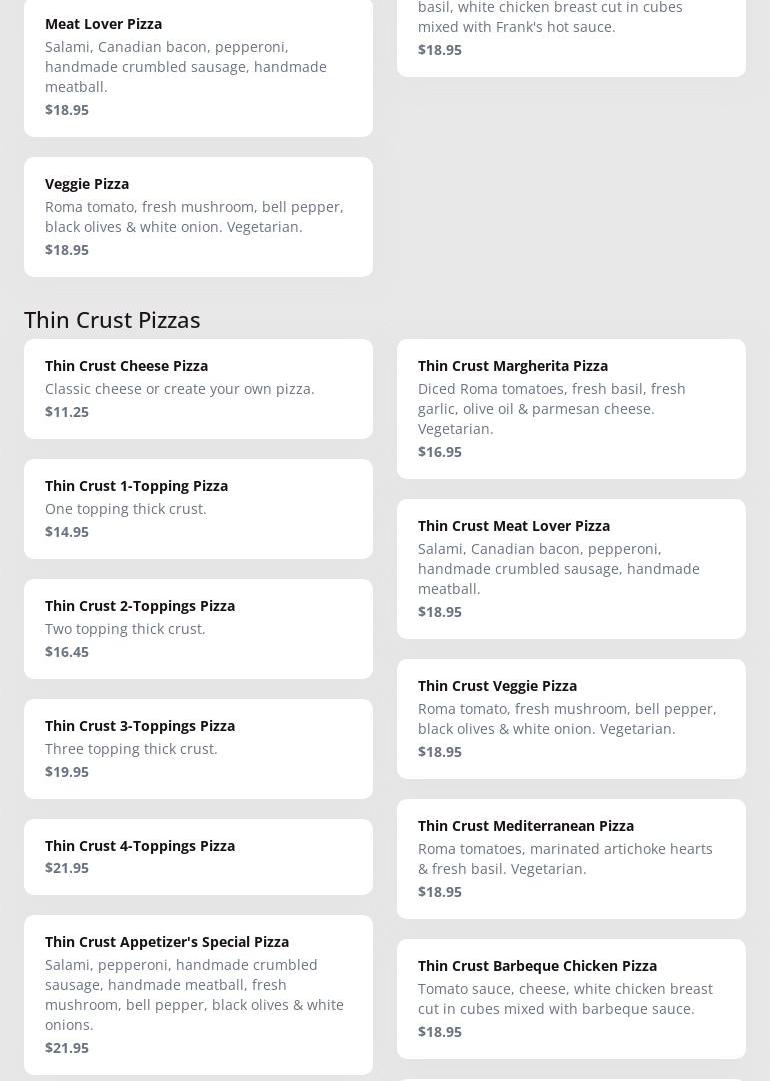Choose Thin Crust Meat Lover Pizza
770x1081 pixels.
pos(570,568)
